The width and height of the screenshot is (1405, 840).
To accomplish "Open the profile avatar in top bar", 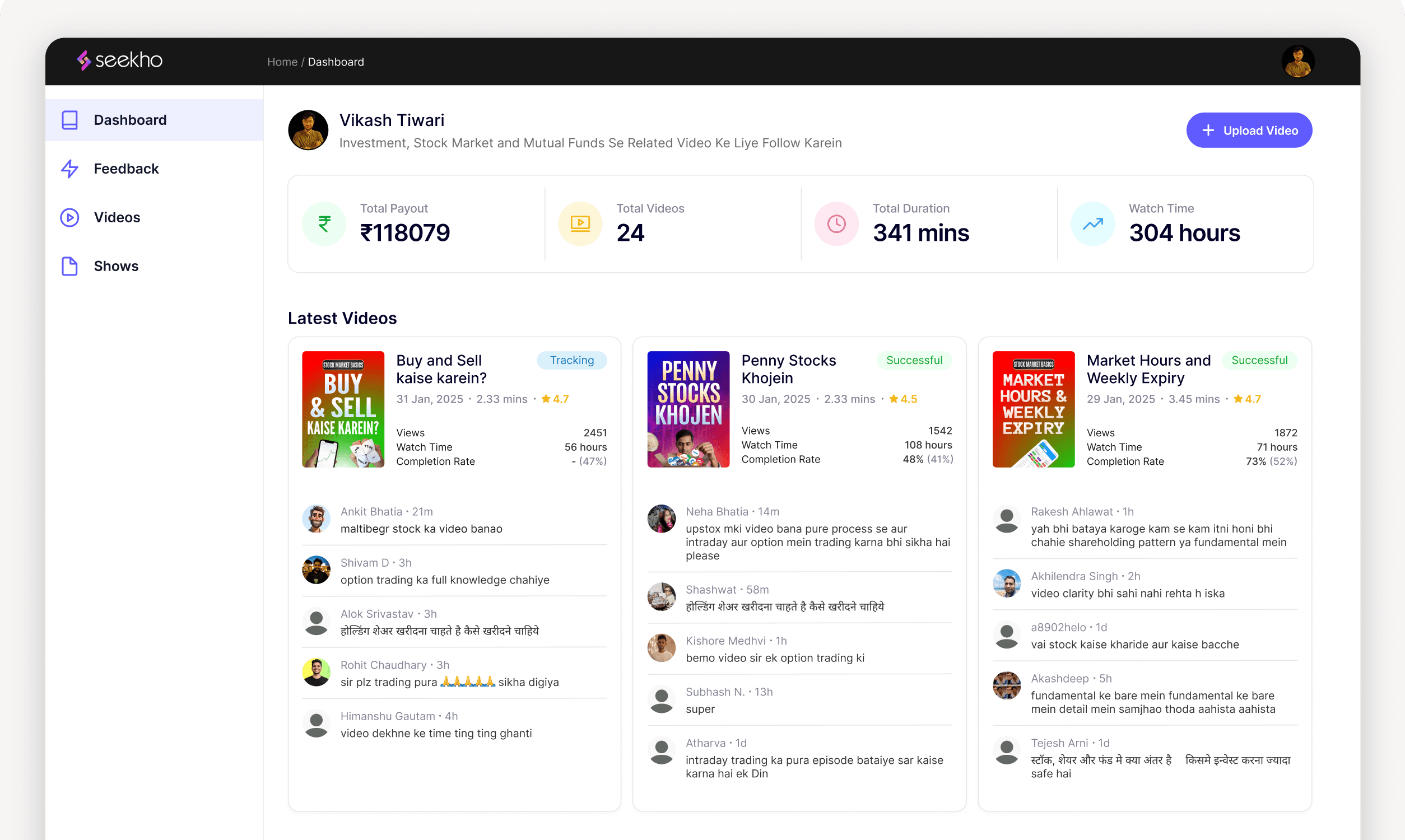I will [1297, 61].
